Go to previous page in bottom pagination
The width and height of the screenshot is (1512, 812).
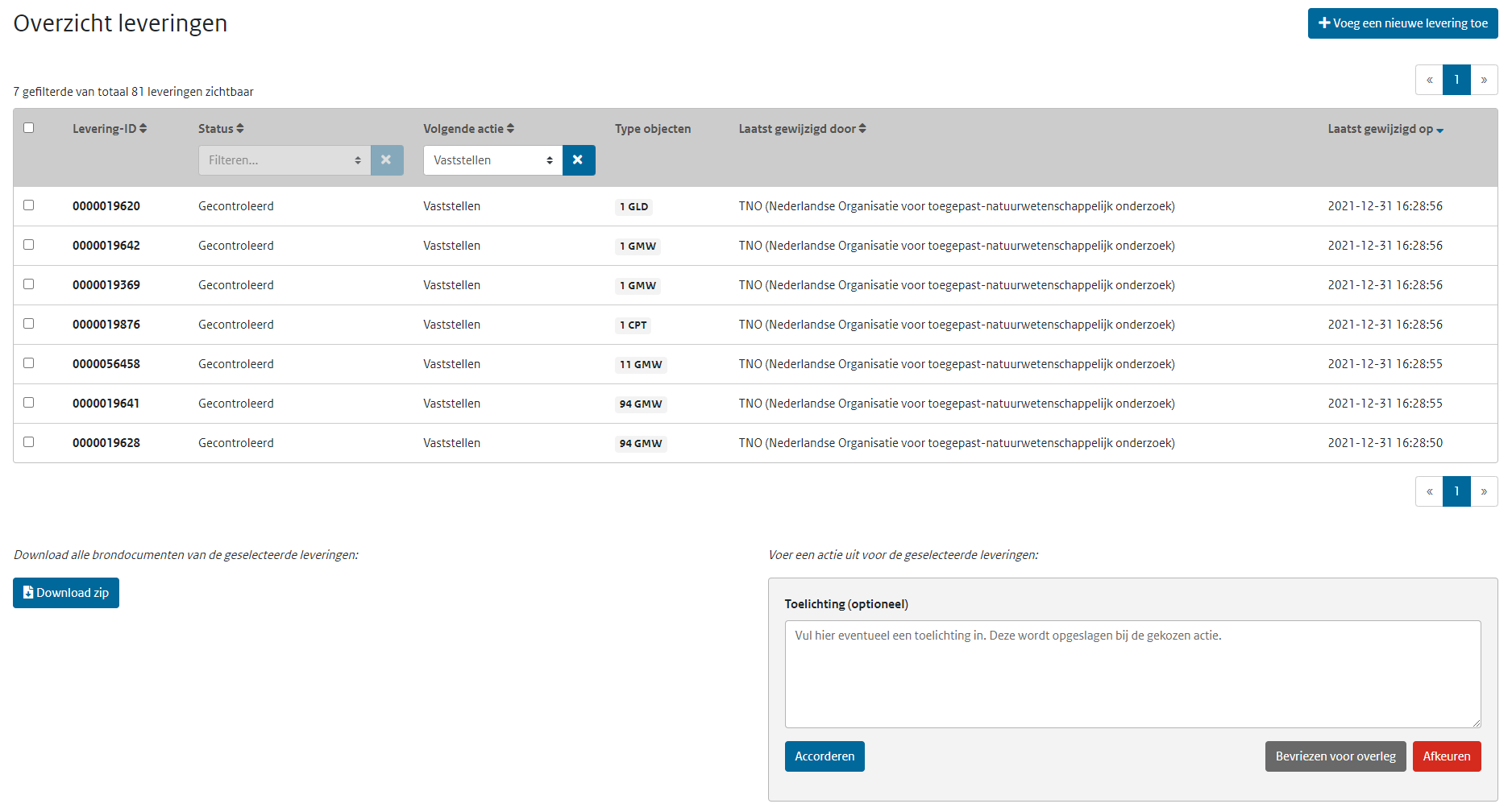(x=1429, y=491)
